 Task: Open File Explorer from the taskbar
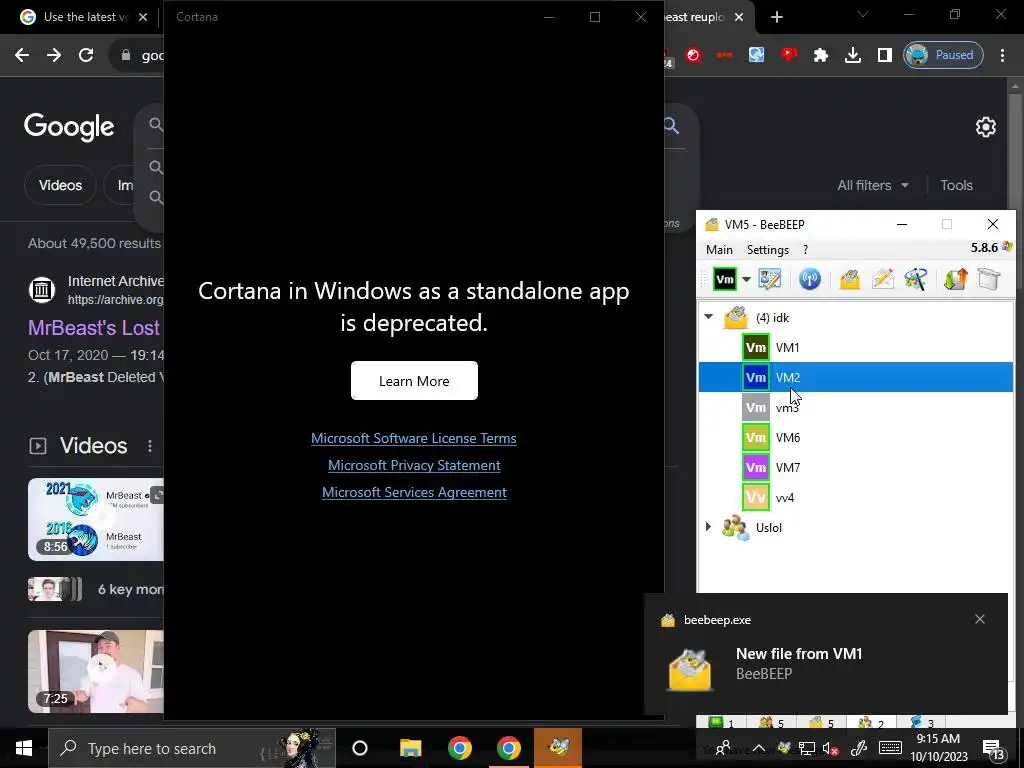tap(410, 748)
